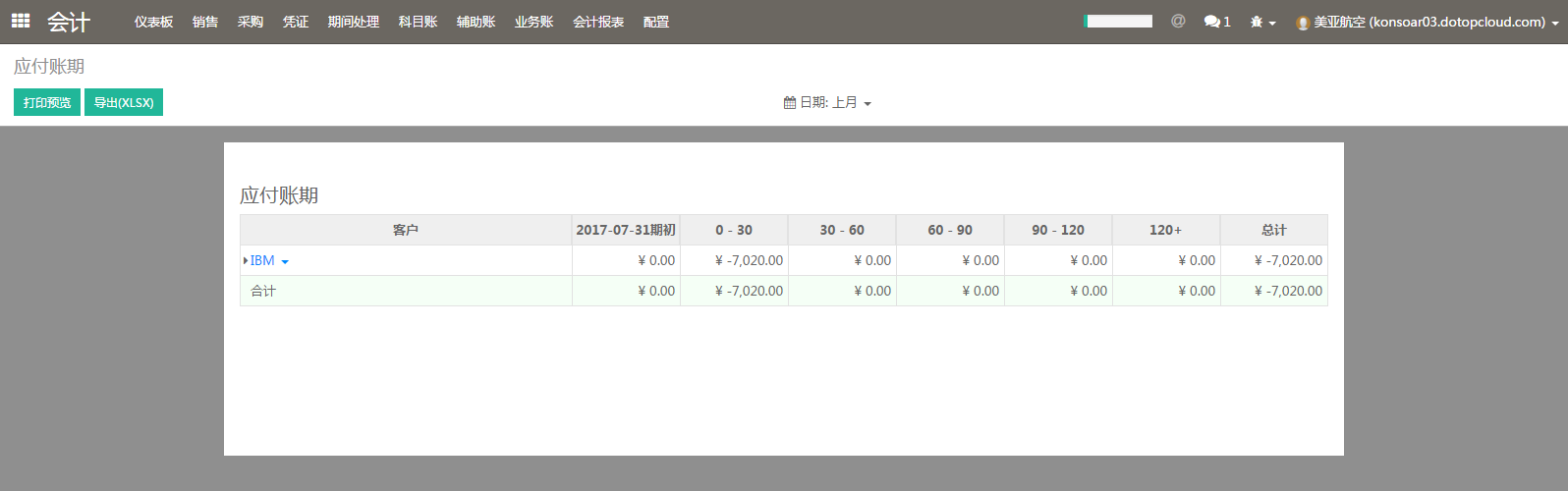Click IBM row 总计 amount ¥ -7,020.00

(x=1288, y=260)
